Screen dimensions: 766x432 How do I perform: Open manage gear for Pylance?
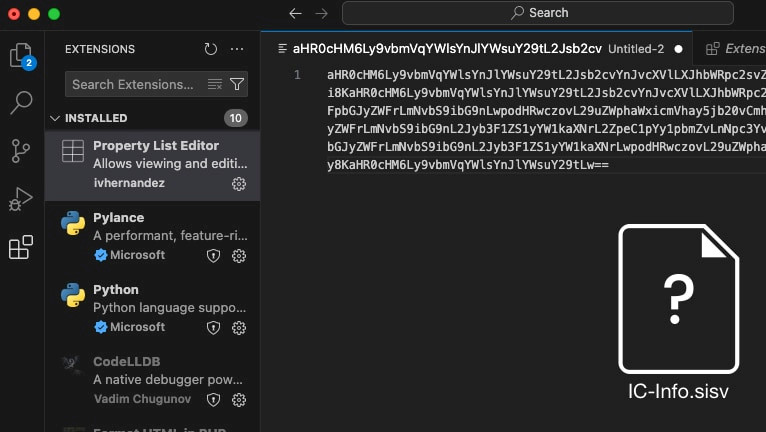pos(239,256)
